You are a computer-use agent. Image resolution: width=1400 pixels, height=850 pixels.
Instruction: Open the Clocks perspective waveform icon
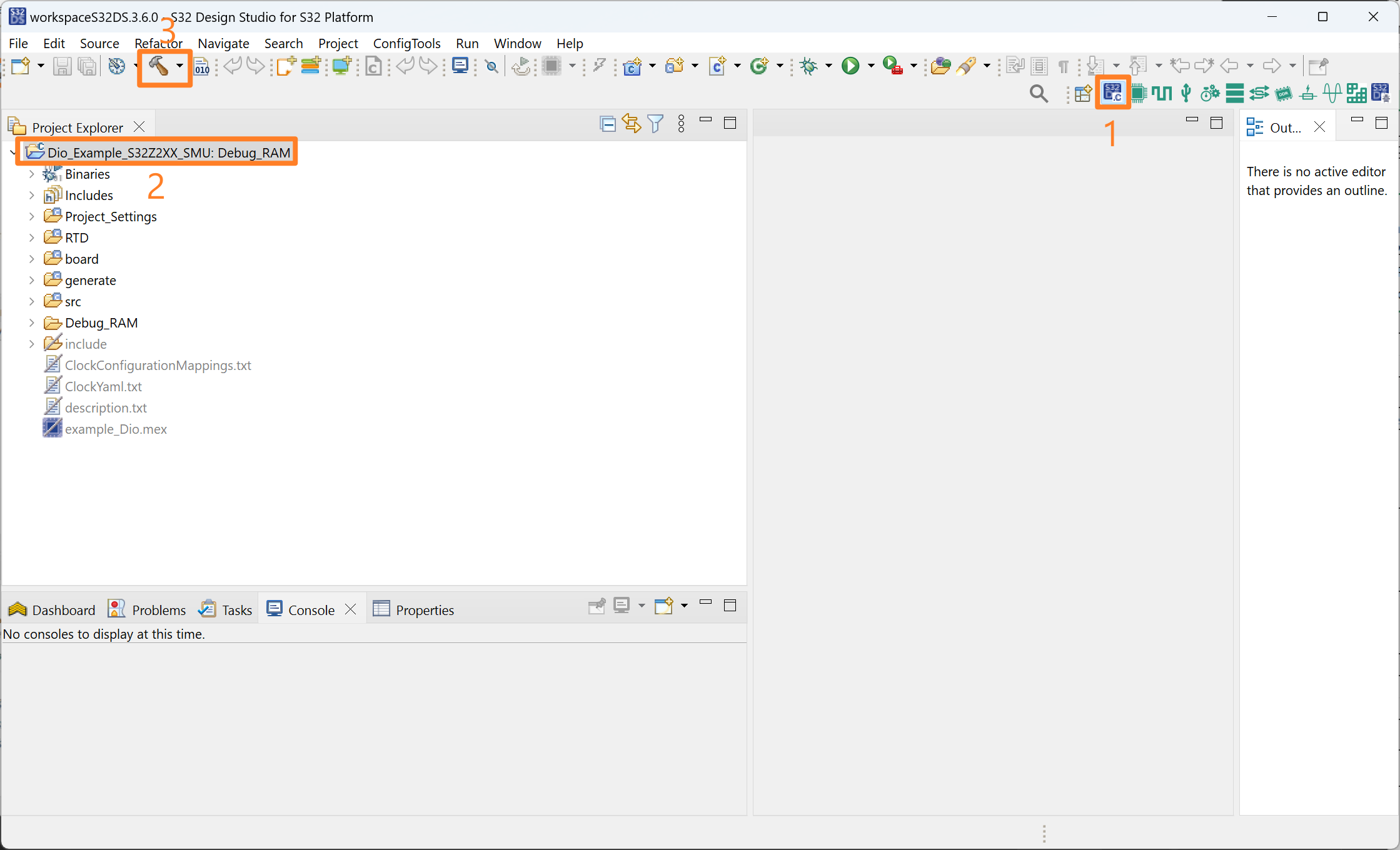(1162, 93)
